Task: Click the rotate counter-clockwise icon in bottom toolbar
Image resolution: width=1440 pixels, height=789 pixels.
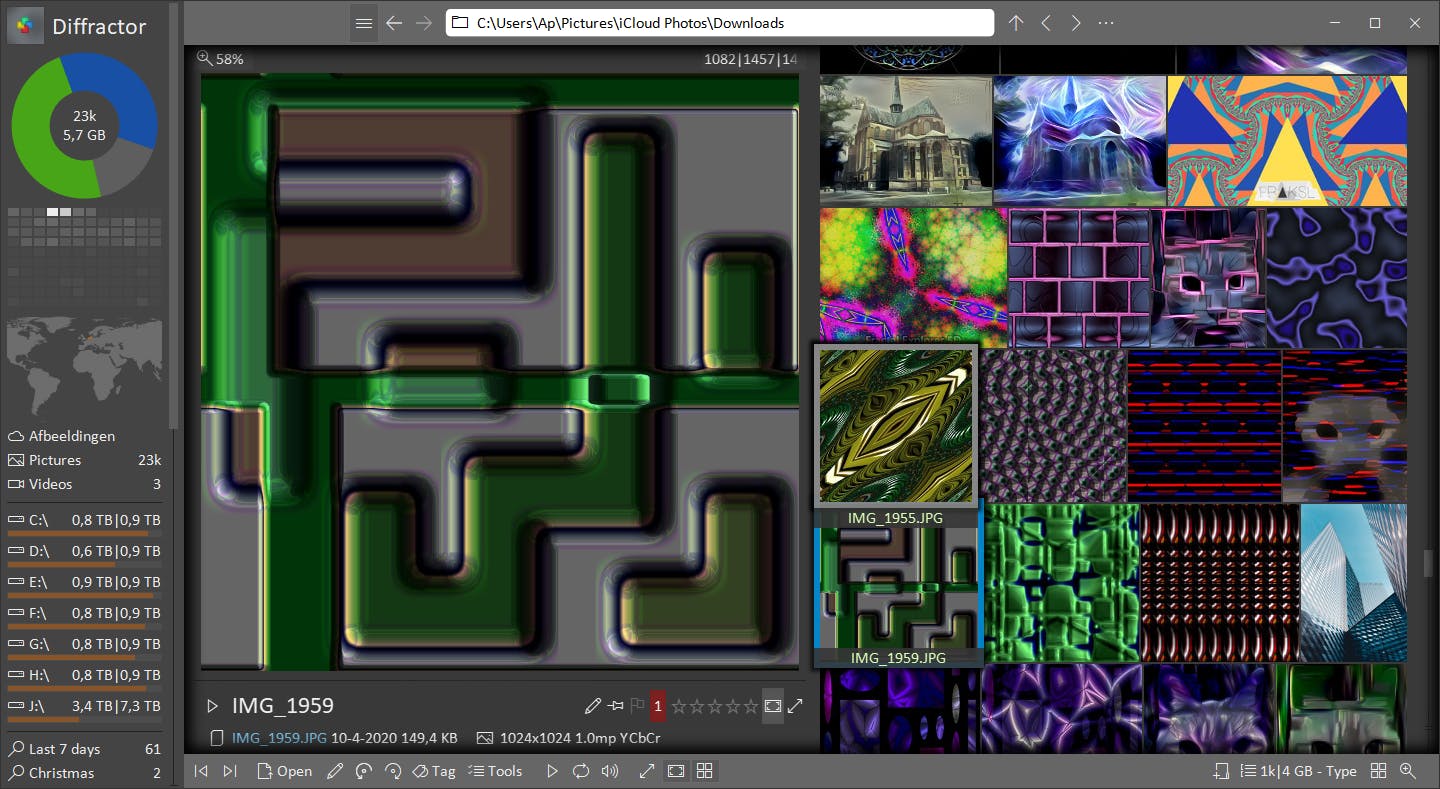Action: [x=364, y=771]
